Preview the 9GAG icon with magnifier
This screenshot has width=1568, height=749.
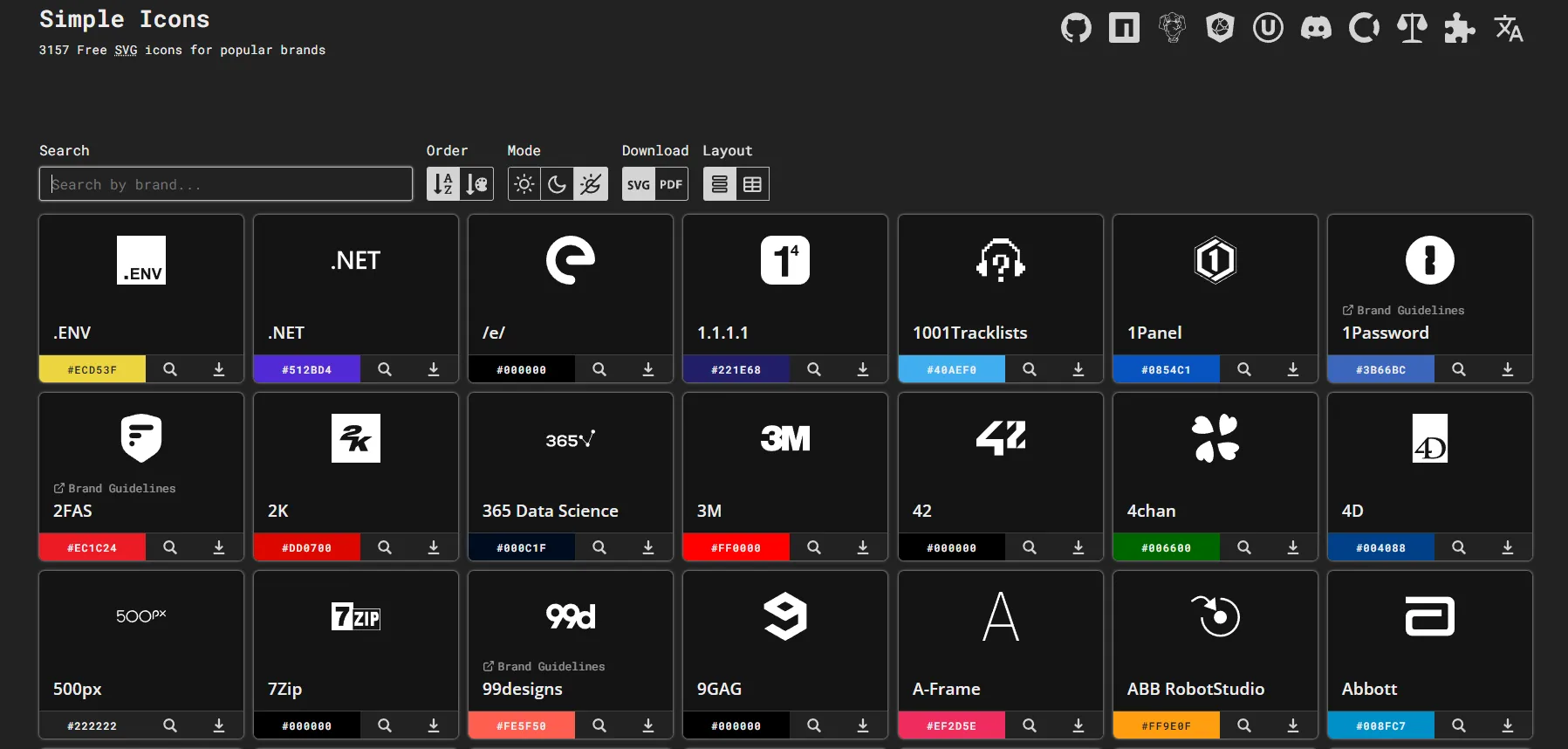tap(814, 725)
